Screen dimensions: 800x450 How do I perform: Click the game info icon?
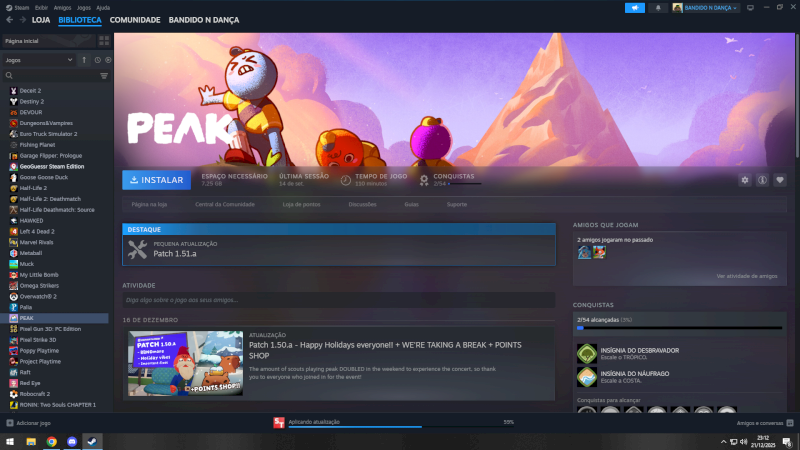(762, 180)
